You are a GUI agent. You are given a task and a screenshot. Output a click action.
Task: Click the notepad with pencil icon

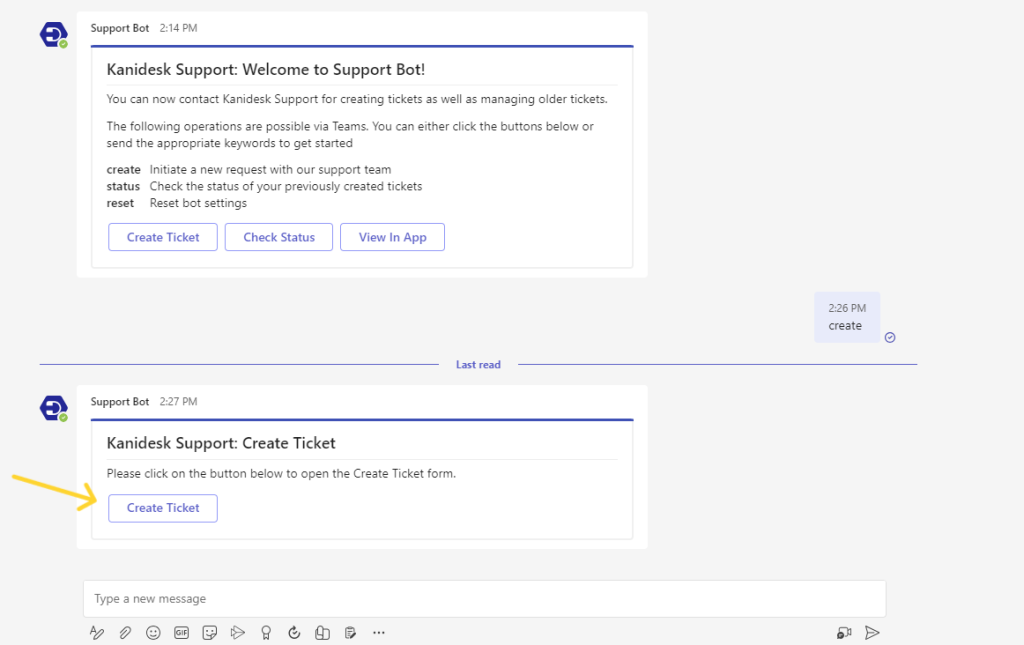351,632
